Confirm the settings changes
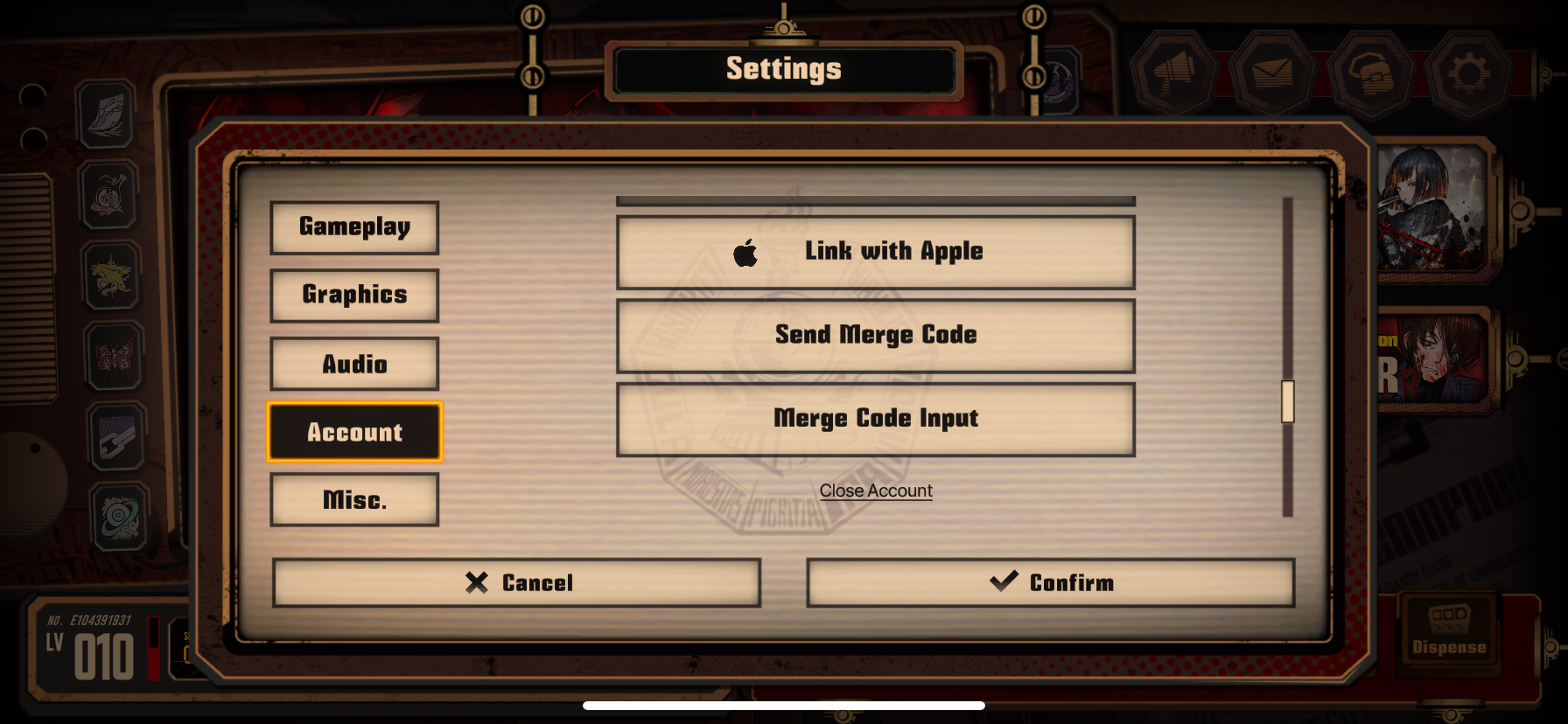 click(1050, 582)
